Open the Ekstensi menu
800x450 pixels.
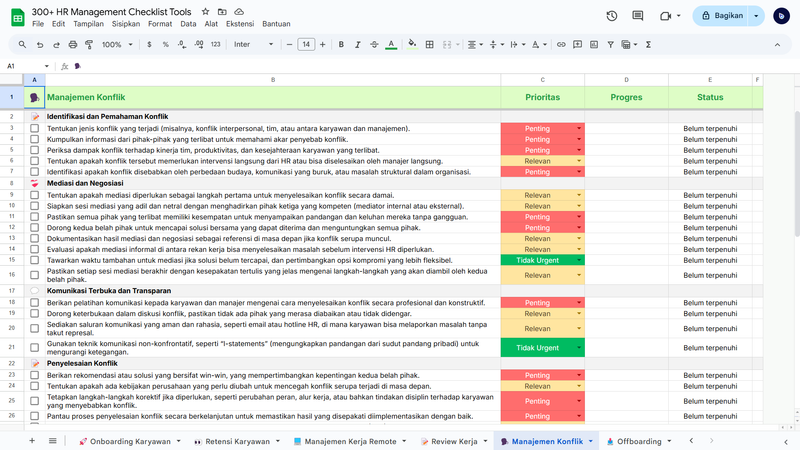(240, 24)
